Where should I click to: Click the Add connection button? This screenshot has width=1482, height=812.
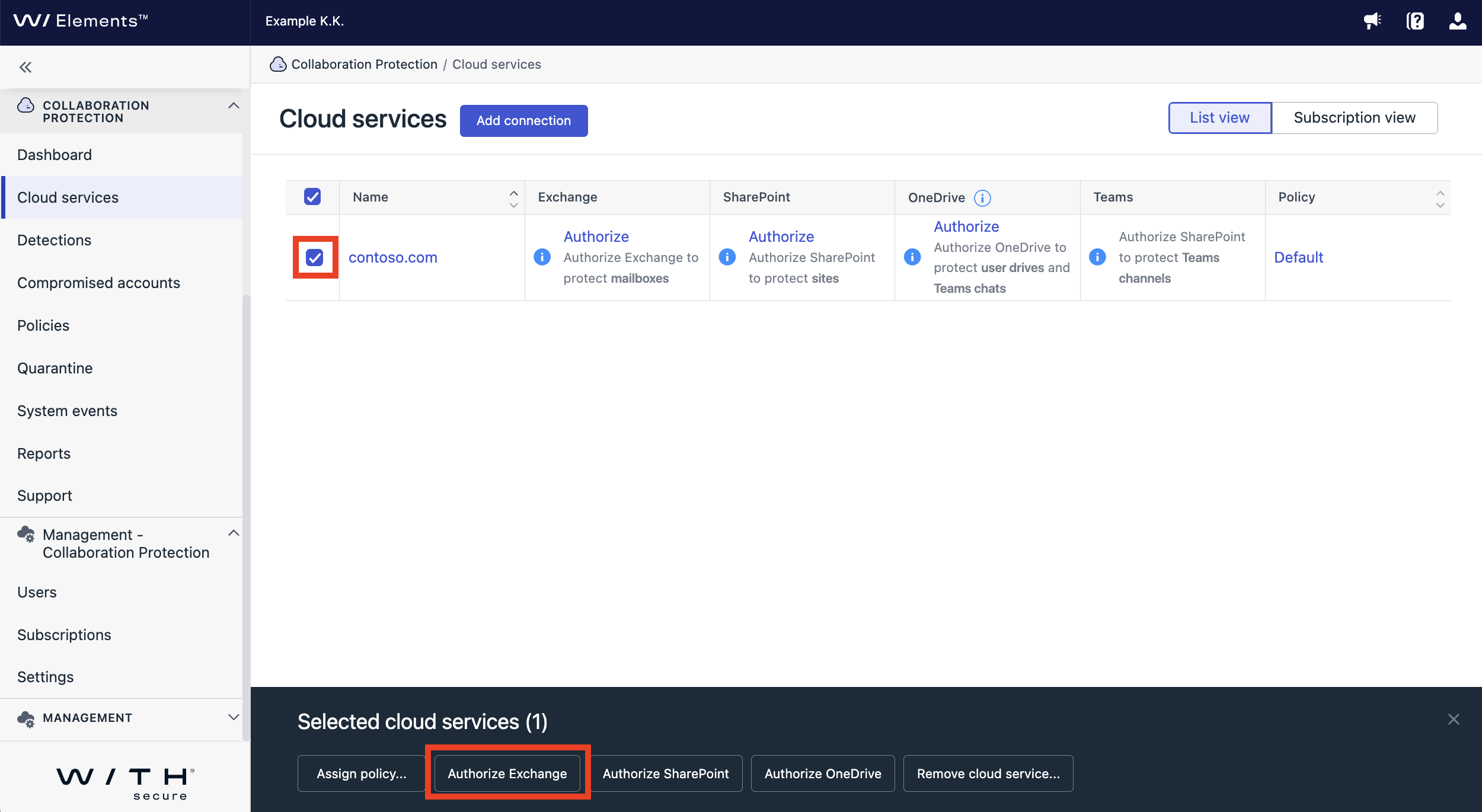click(523, 121)
